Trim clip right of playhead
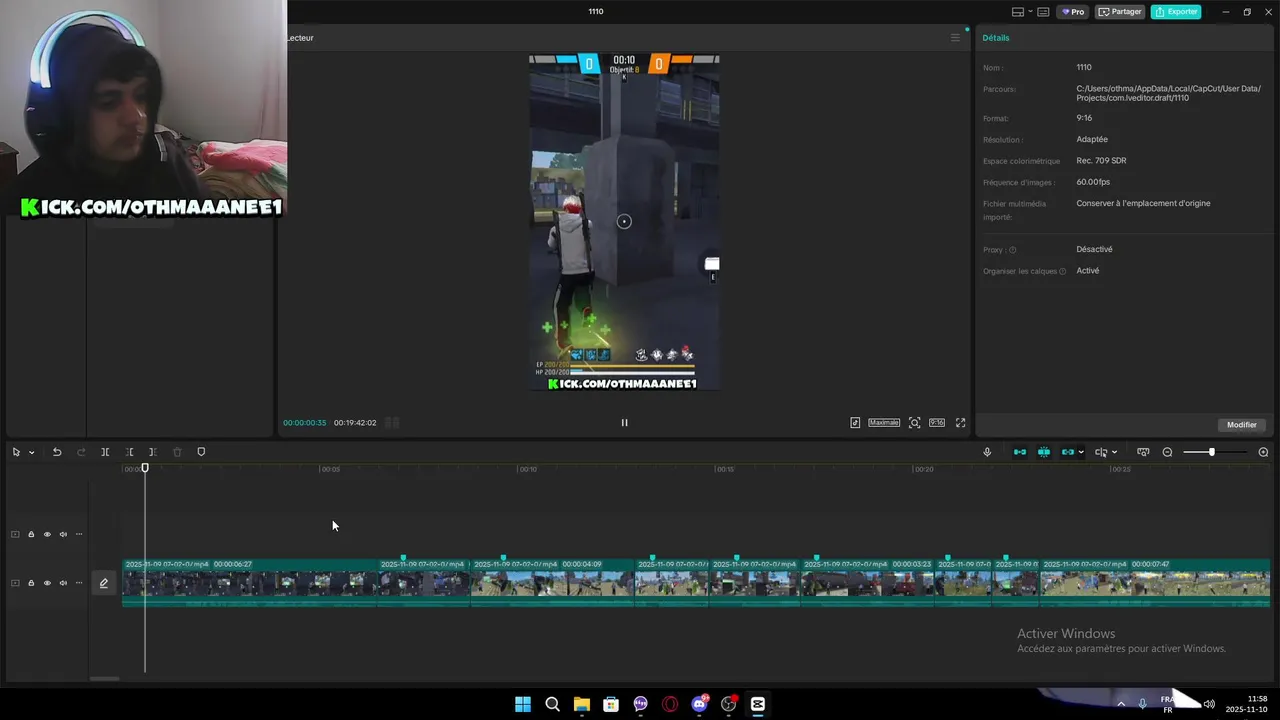The width and height of the screenshot is (1280, 720). pyautogui.click(x=152, y=452)
